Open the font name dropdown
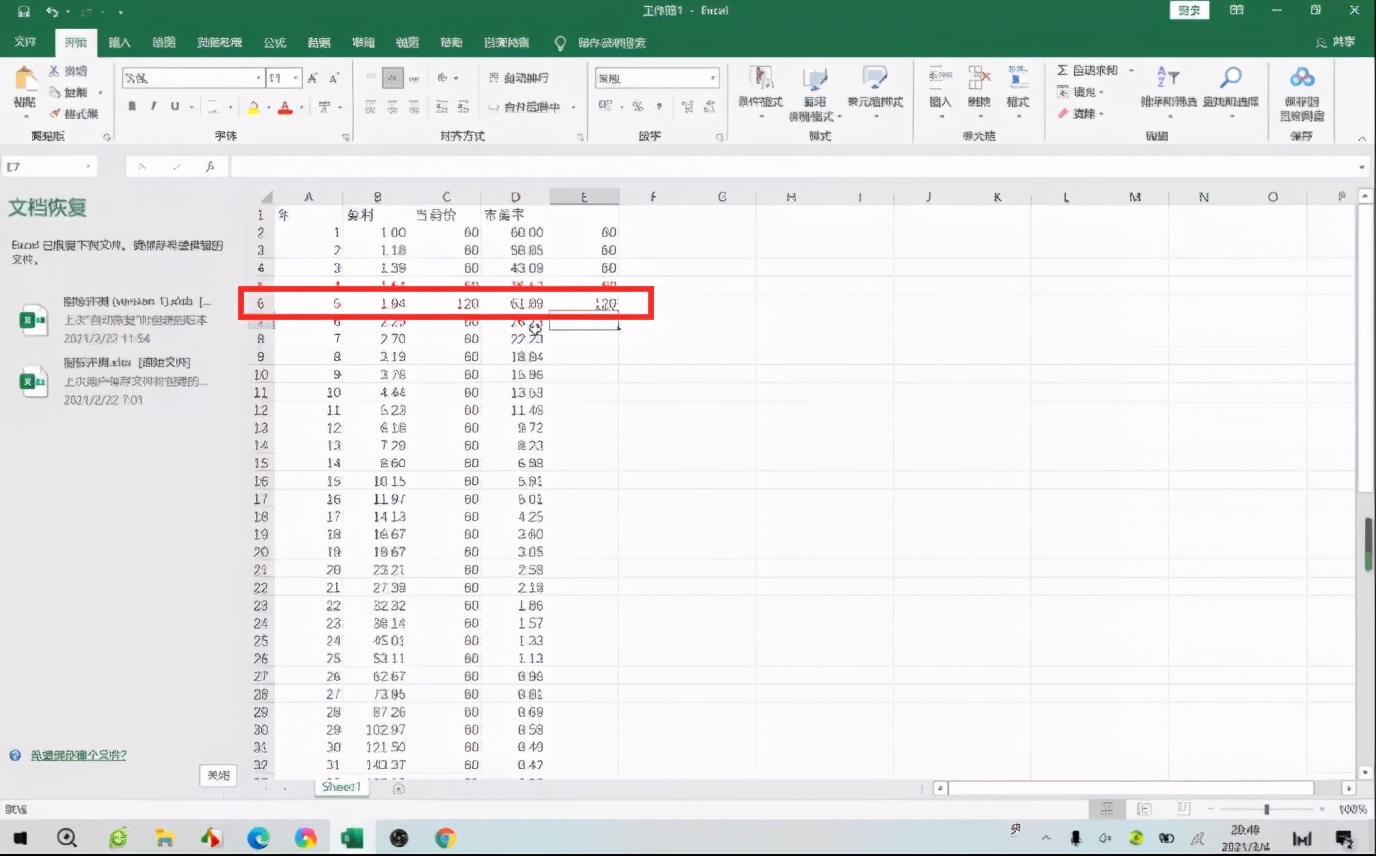 tap(258, 78)
